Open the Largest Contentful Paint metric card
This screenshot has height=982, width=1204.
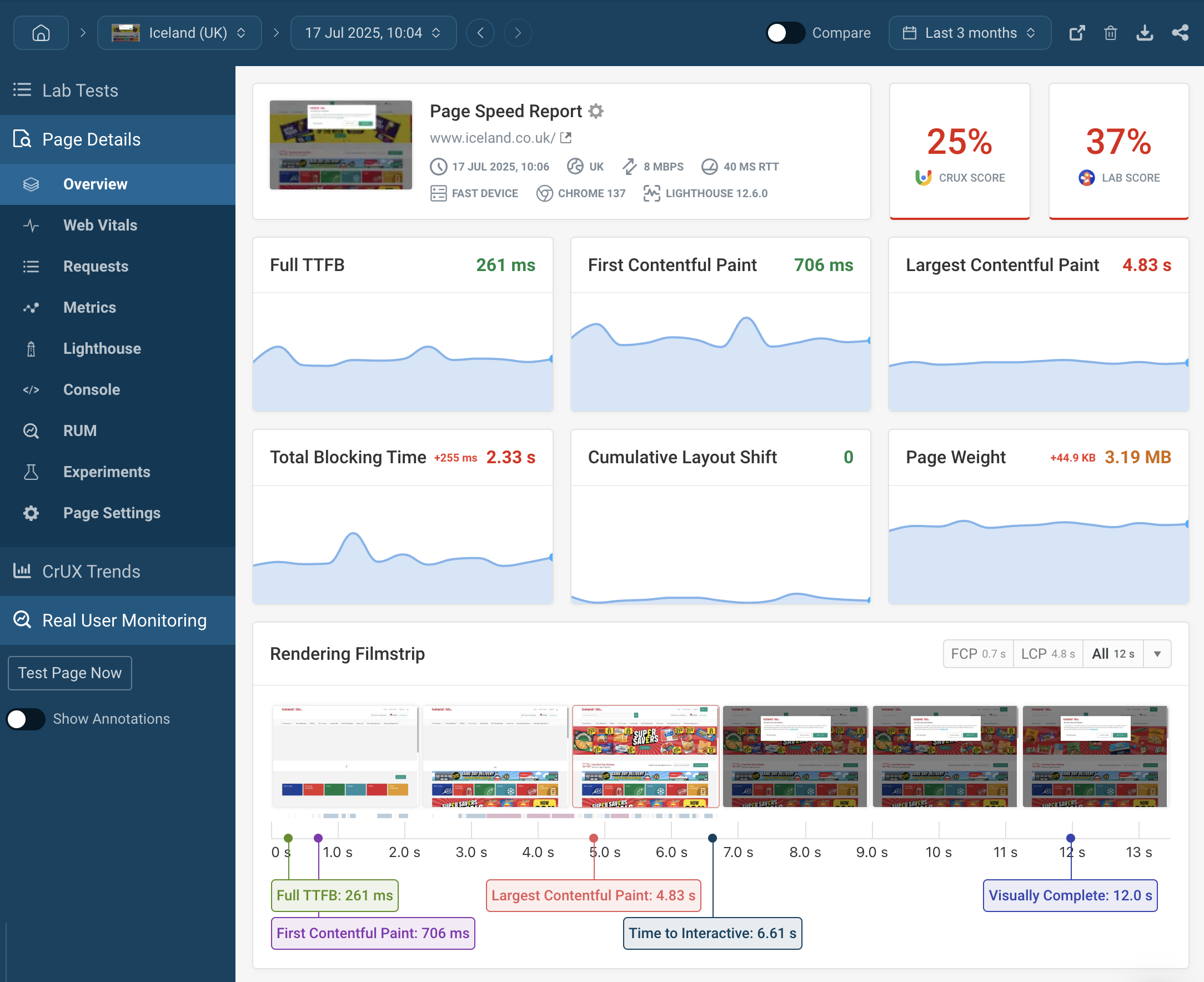pyautogui.click(x=1039, y=324)
